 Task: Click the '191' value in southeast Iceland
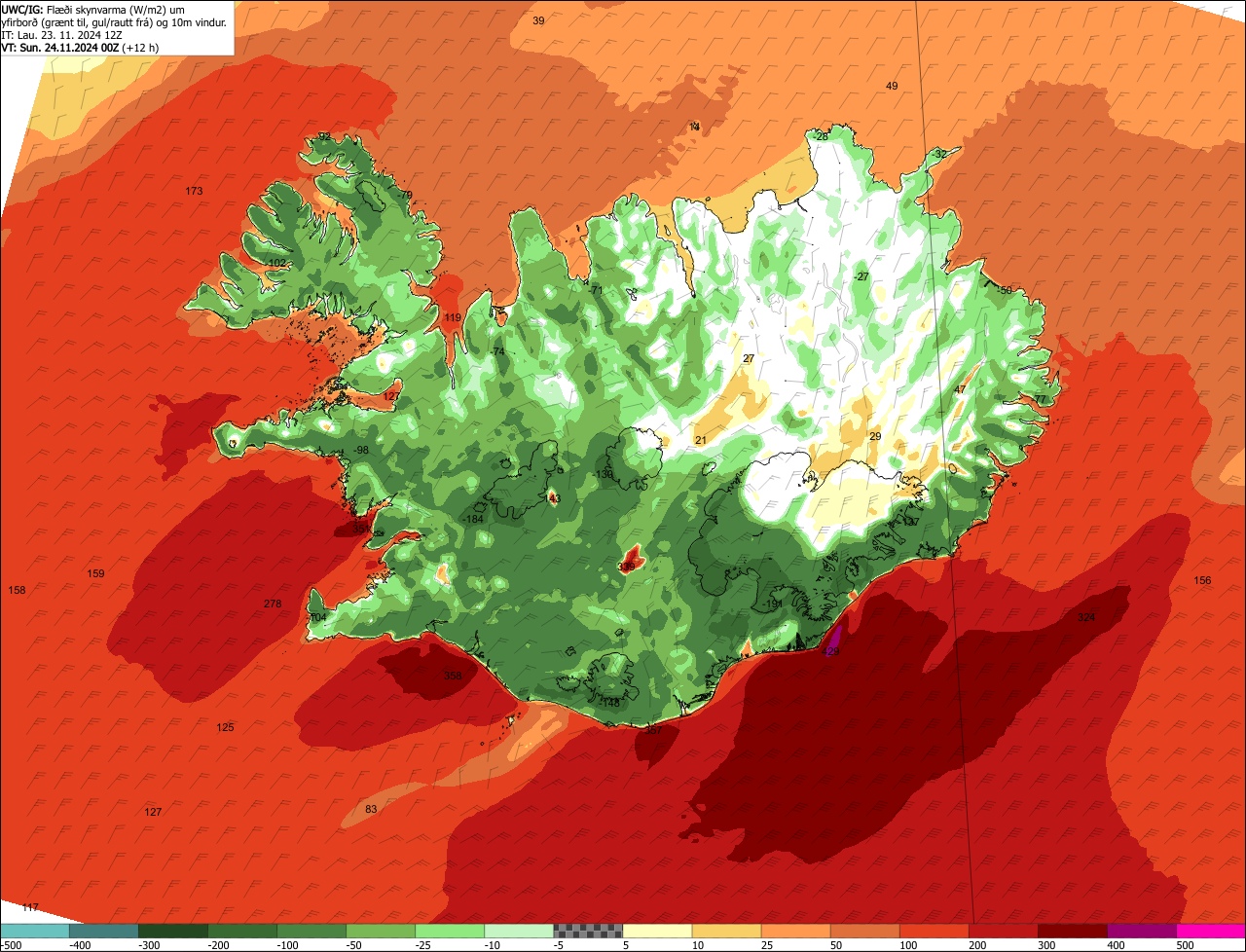click(x=775, y=604)
